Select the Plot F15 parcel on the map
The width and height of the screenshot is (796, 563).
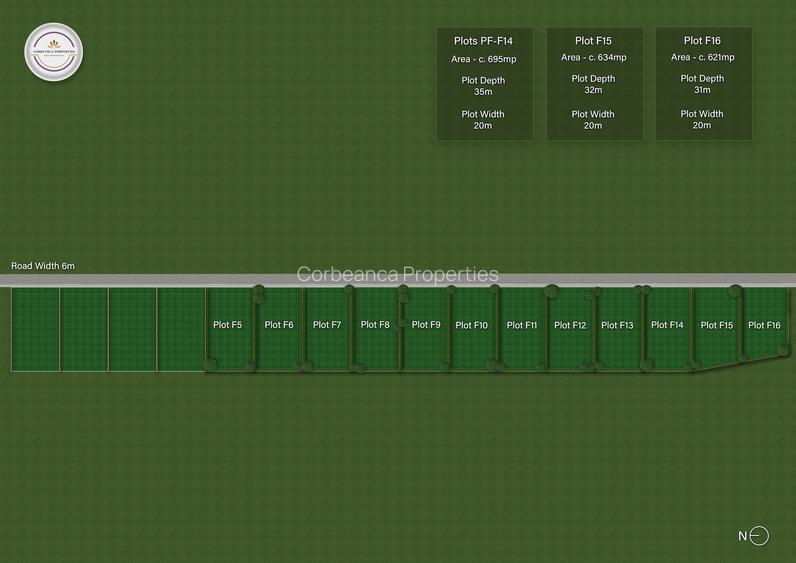coord(717,325)
